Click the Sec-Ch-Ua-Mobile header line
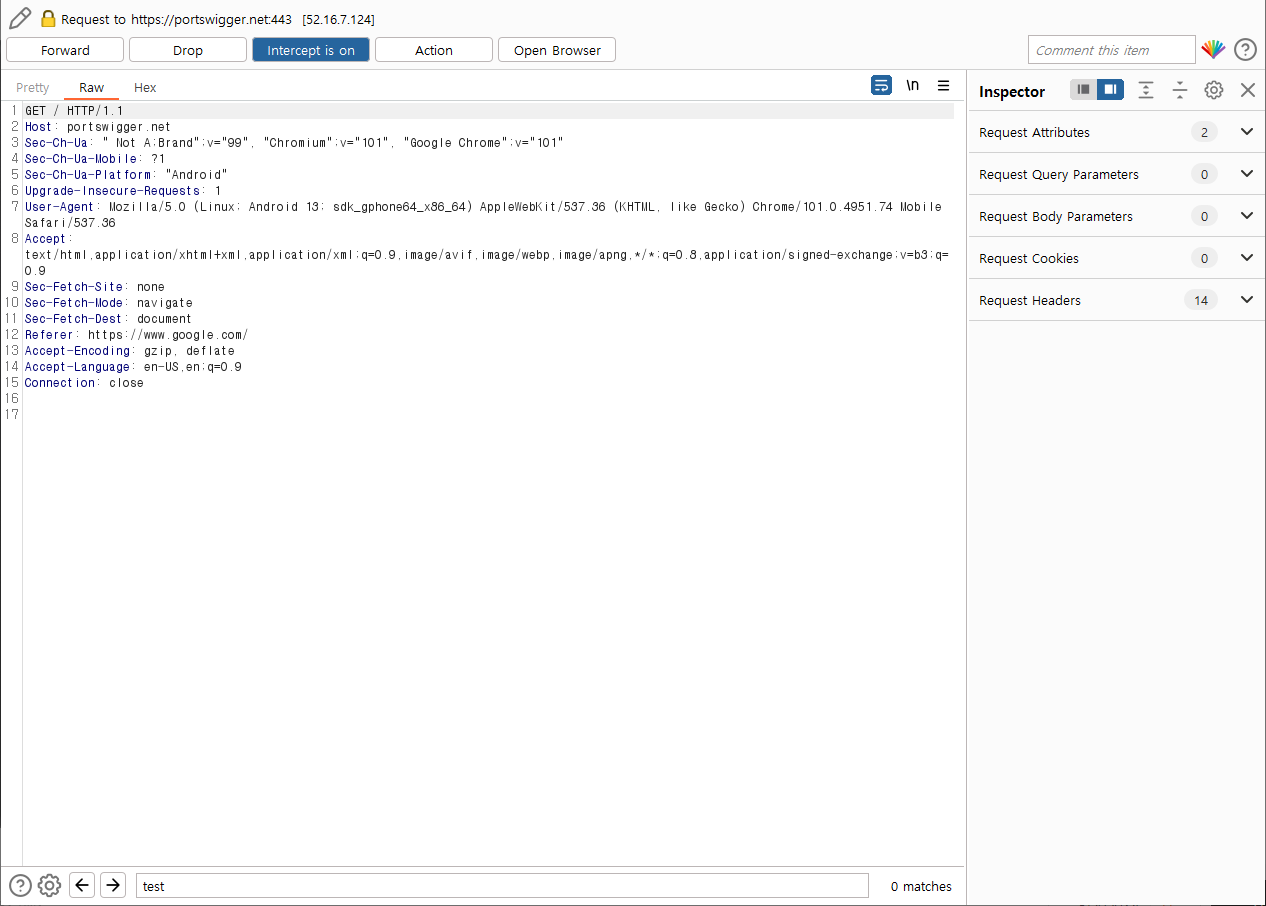This screenshot has height=906, width=1266. click(x=95, y=159)
